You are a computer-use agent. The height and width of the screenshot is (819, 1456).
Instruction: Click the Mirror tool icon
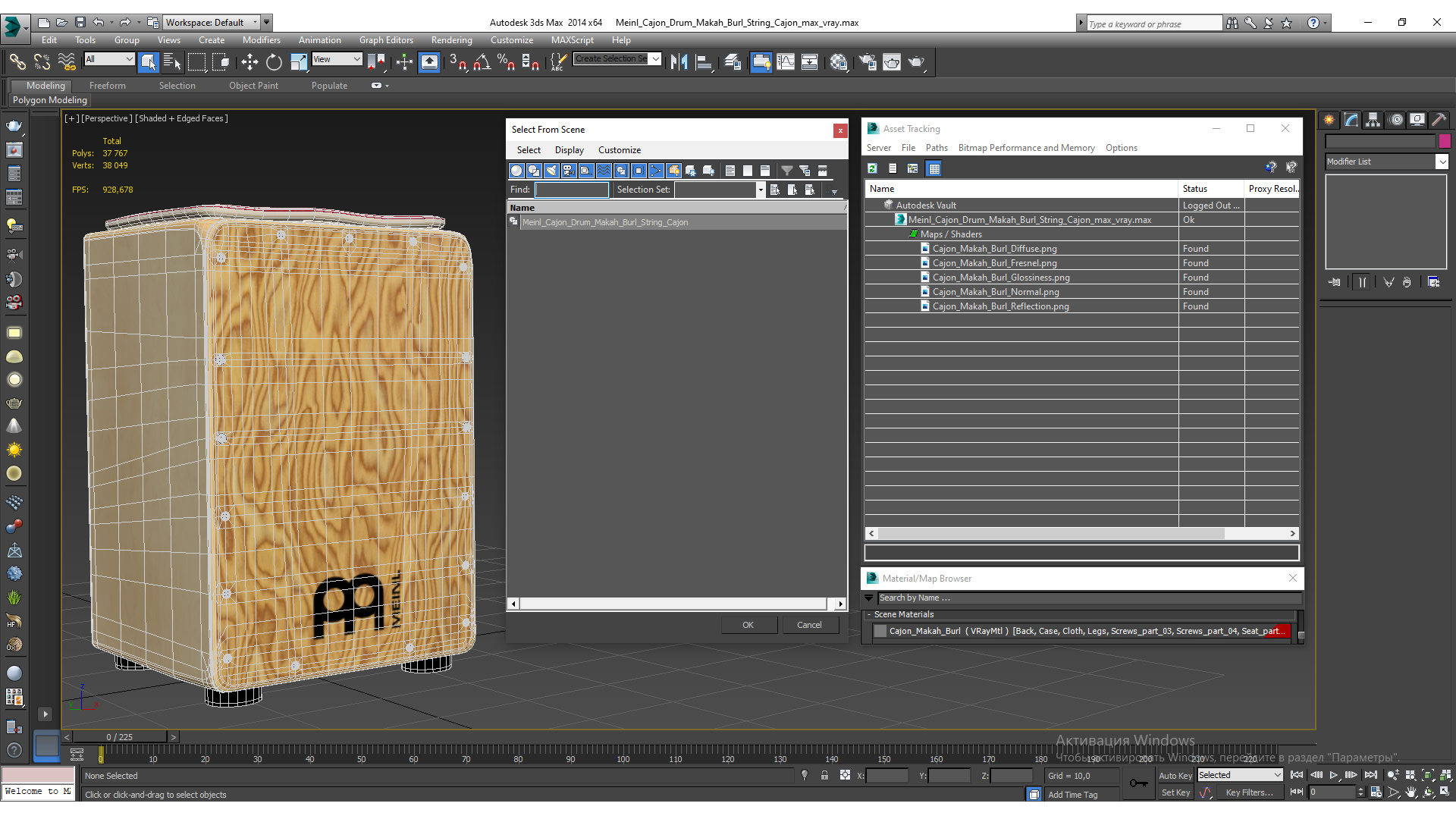point(679,62)
